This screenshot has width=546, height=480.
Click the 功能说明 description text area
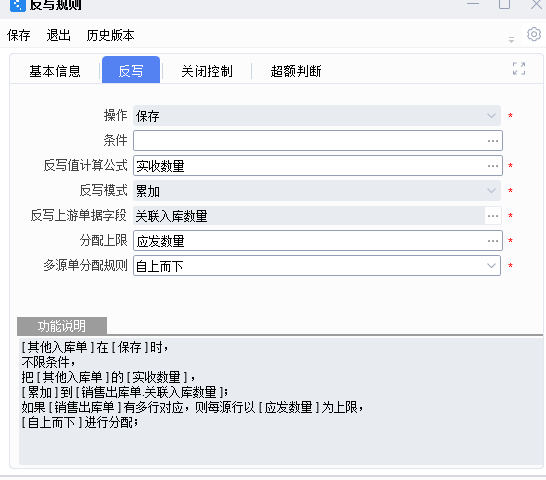point(281,401)
